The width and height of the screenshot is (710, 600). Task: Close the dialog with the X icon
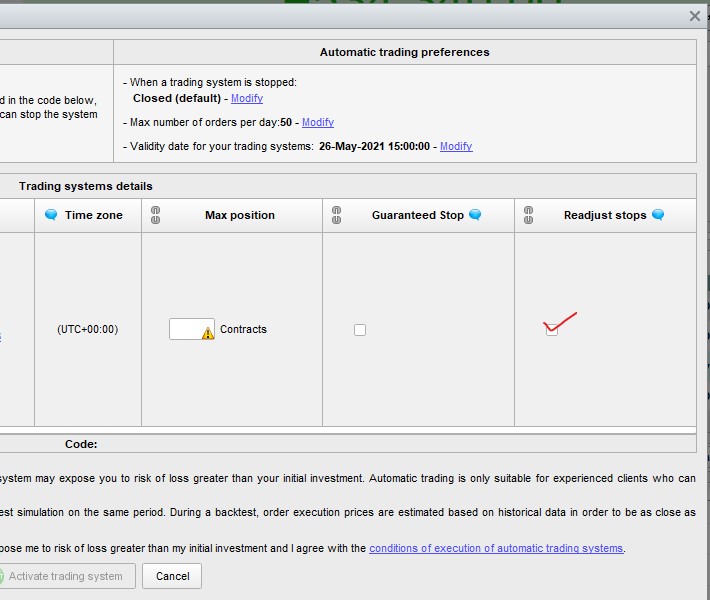[x=695, y=16]
